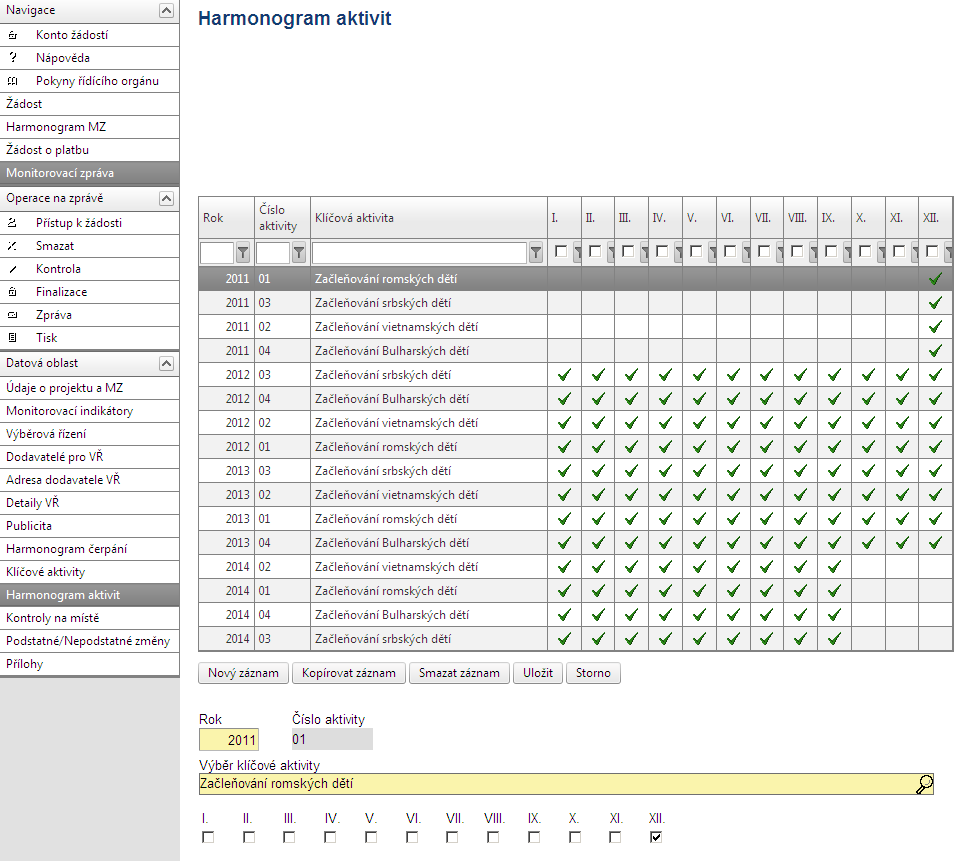Uncheck the XII. month checkbox in the form
This screenshot has width=966, height=861.
point(656,838)
